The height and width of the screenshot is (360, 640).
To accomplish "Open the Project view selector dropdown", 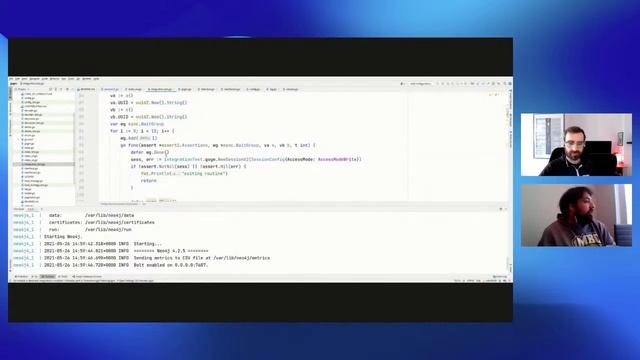I will 22,89.
